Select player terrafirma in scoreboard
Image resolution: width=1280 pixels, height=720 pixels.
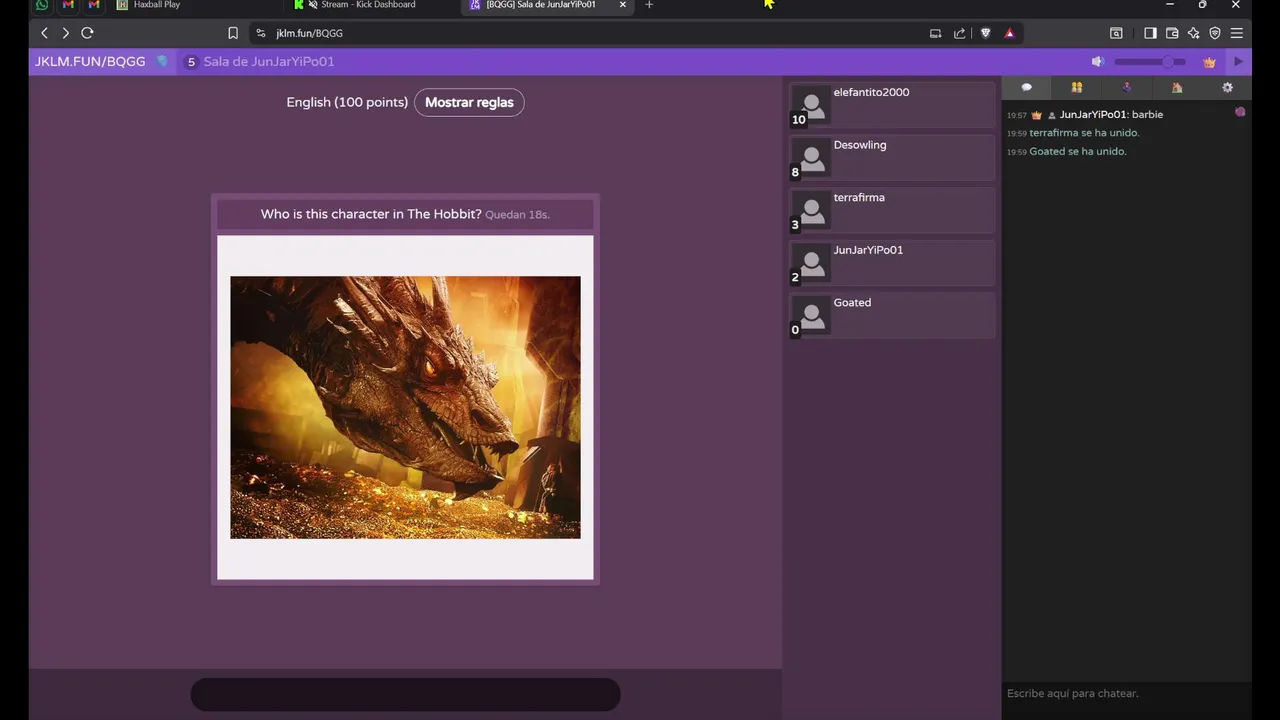(x=892, y=210)
